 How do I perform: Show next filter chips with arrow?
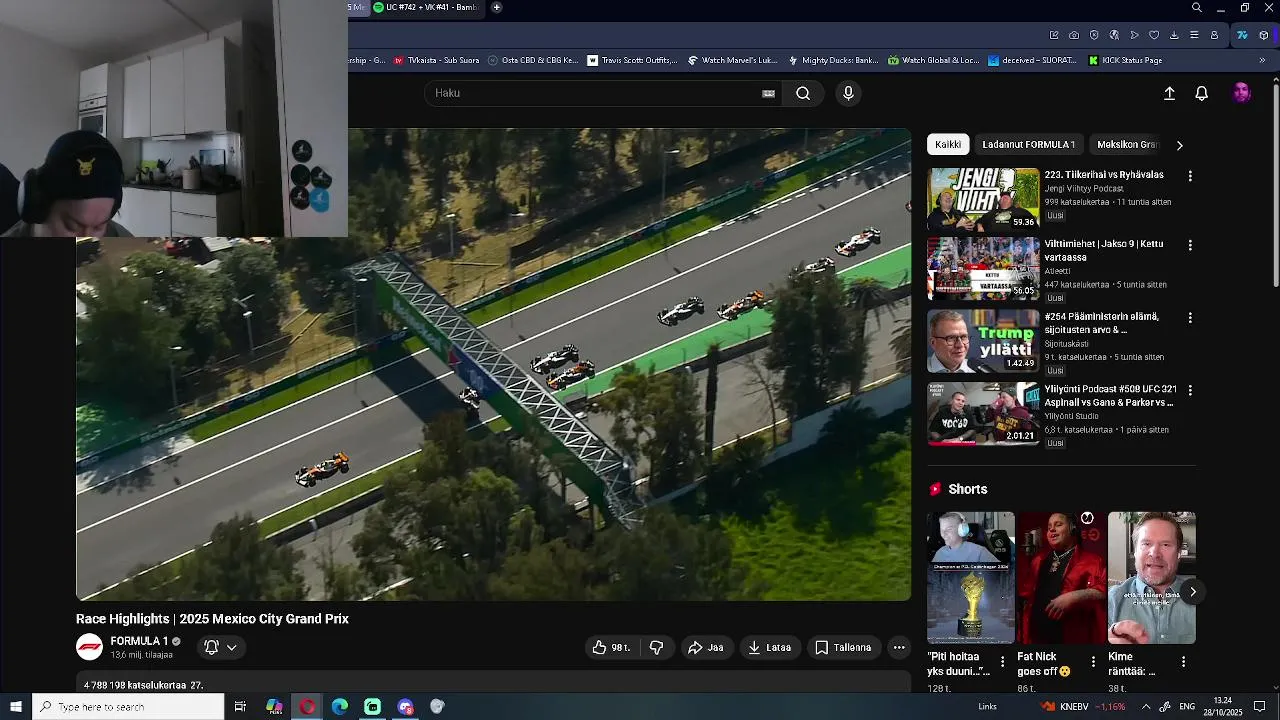(x=1179, y=145)
